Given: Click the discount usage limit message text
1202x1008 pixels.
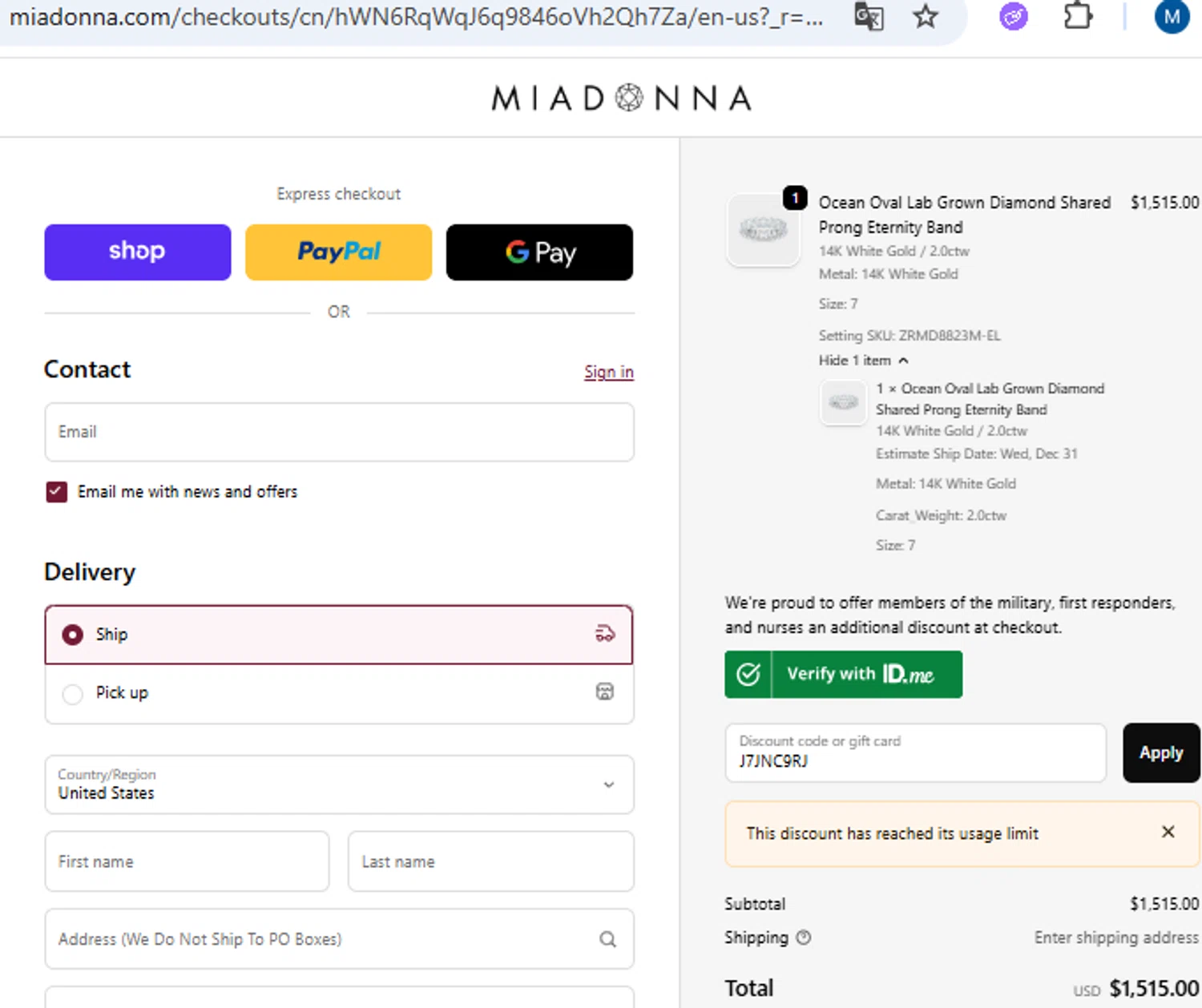Looking at the screenshot, I should 892,833.
